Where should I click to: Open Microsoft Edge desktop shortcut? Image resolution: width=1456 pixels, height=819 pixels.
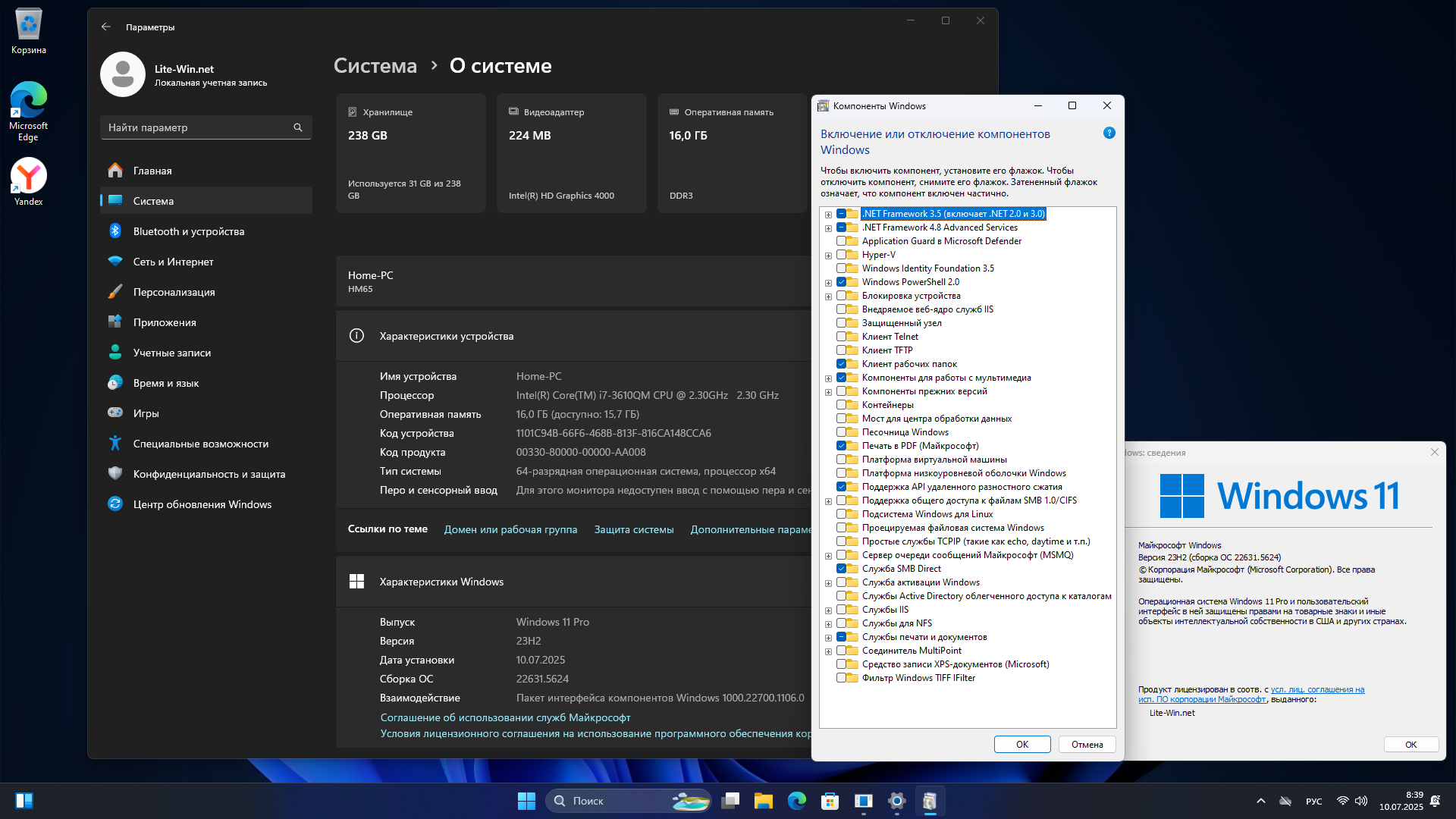(29, 102)
